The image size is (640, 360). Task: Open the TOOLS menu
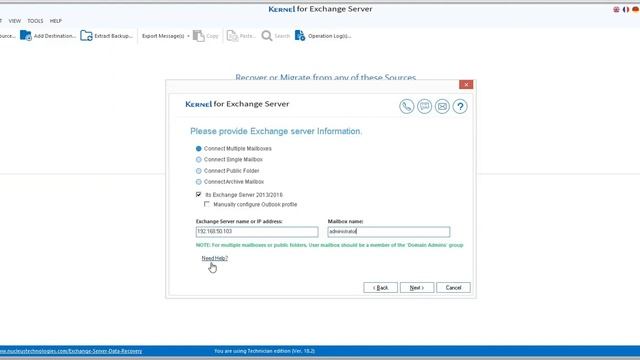click(35, 21)
